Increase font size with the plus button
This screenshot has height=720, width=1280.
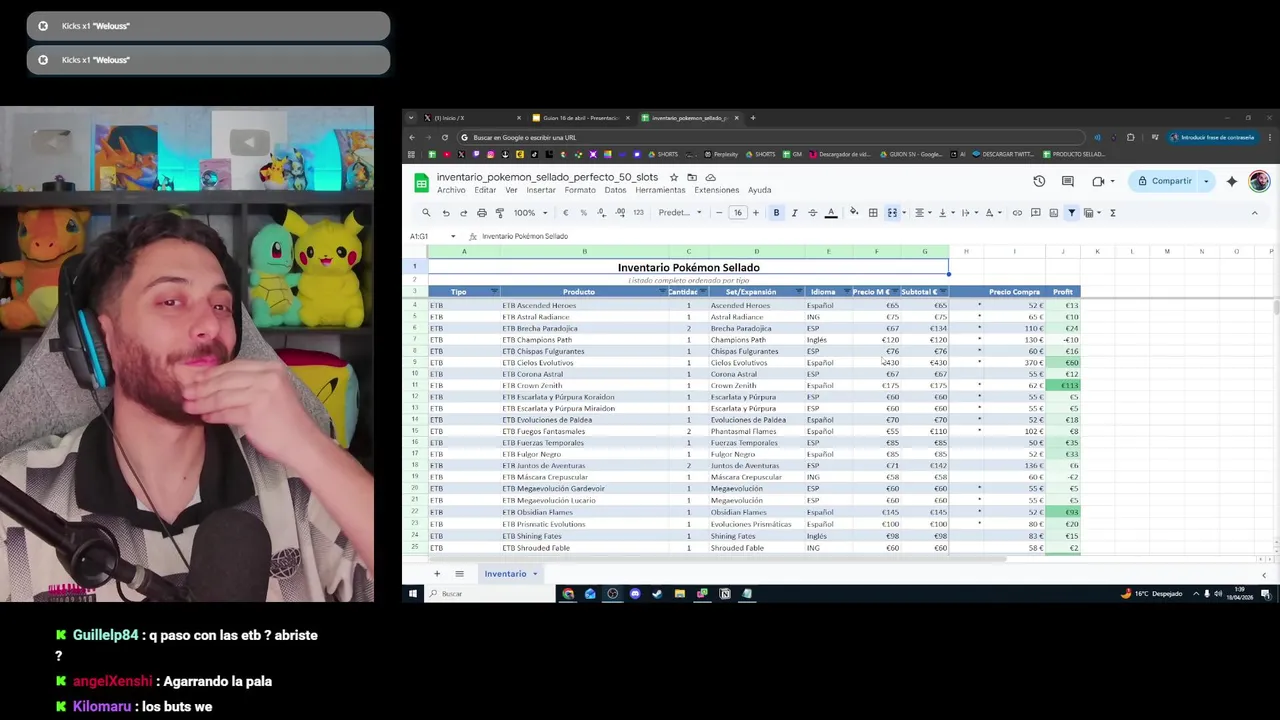(755, 213)
